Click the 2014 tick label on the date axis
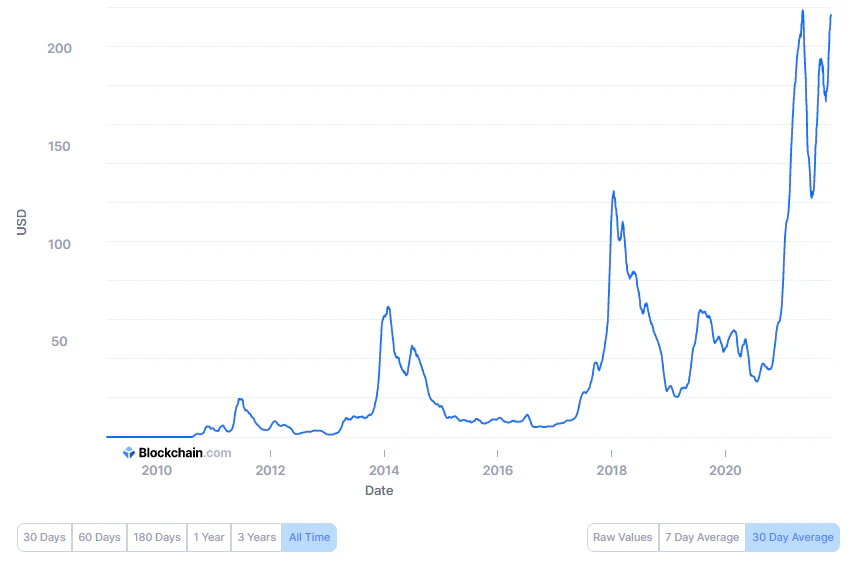The image size is (863, 562). point(384,470)
